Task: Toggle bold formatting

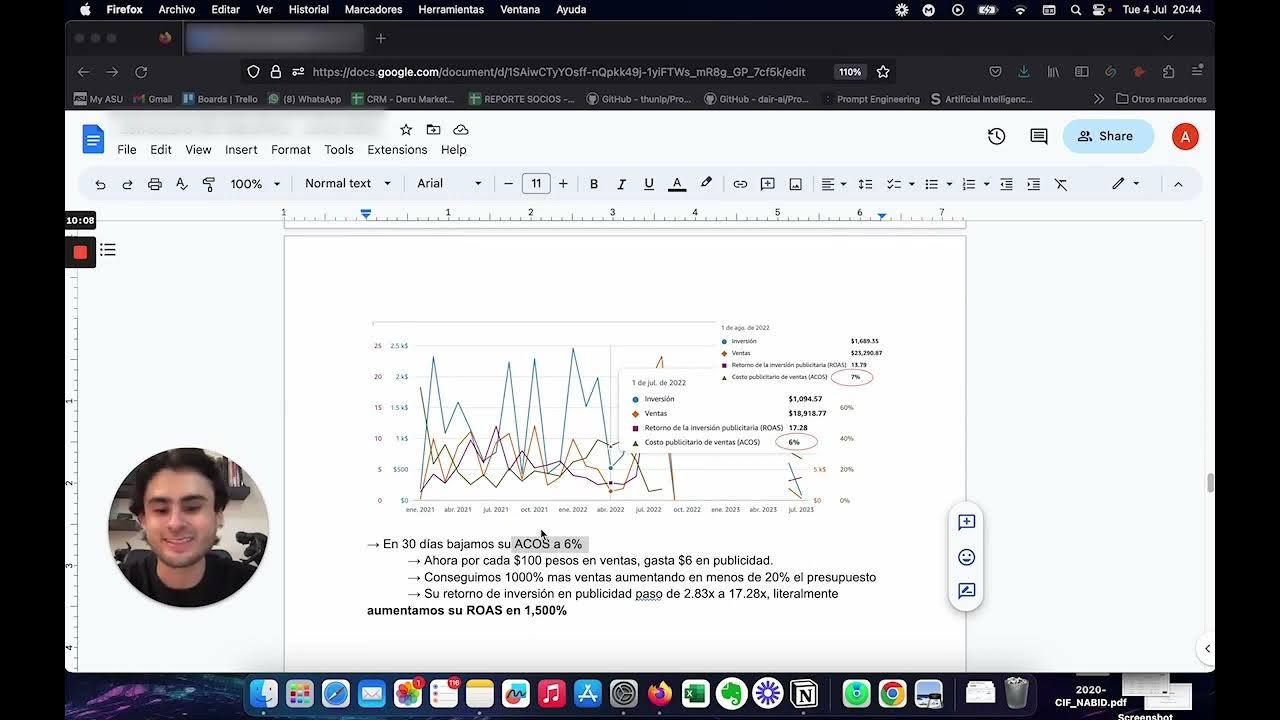Action: pos(593,184)
